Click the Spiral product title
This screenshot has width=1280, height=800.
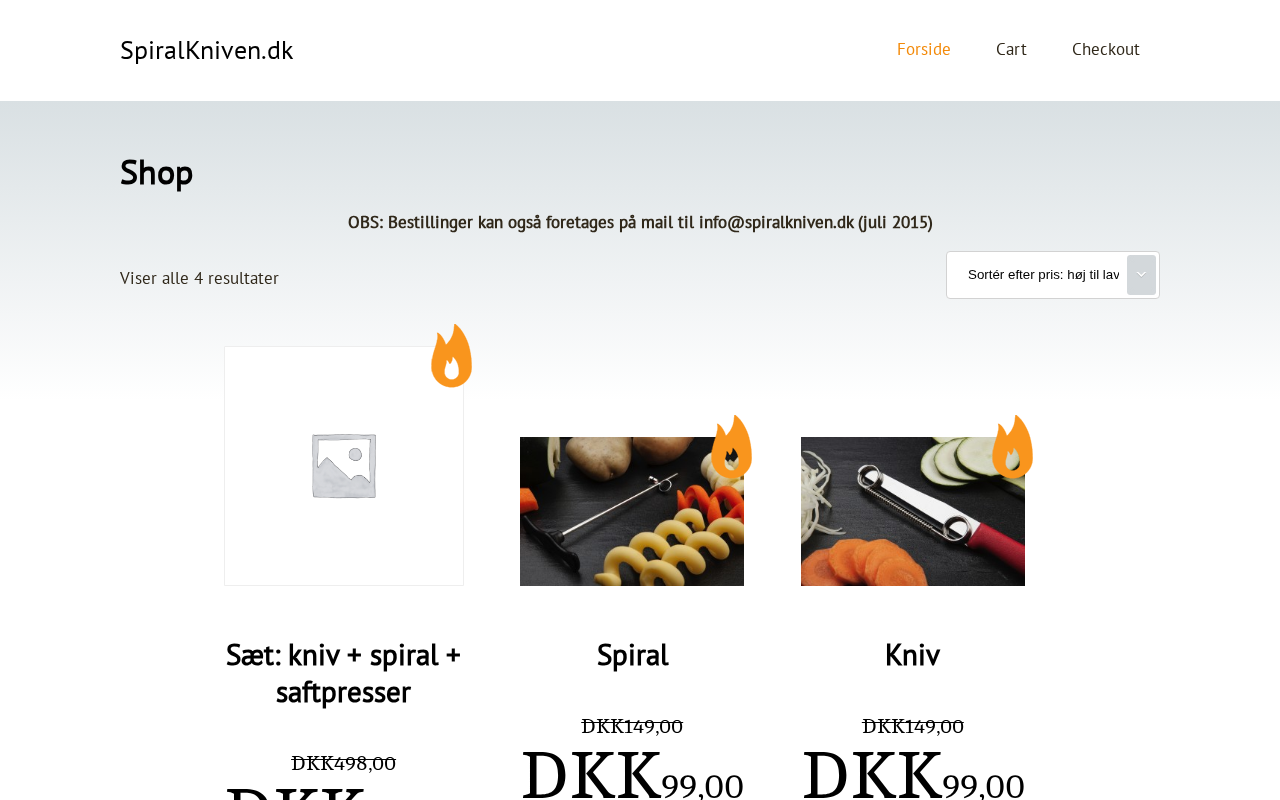632,655
